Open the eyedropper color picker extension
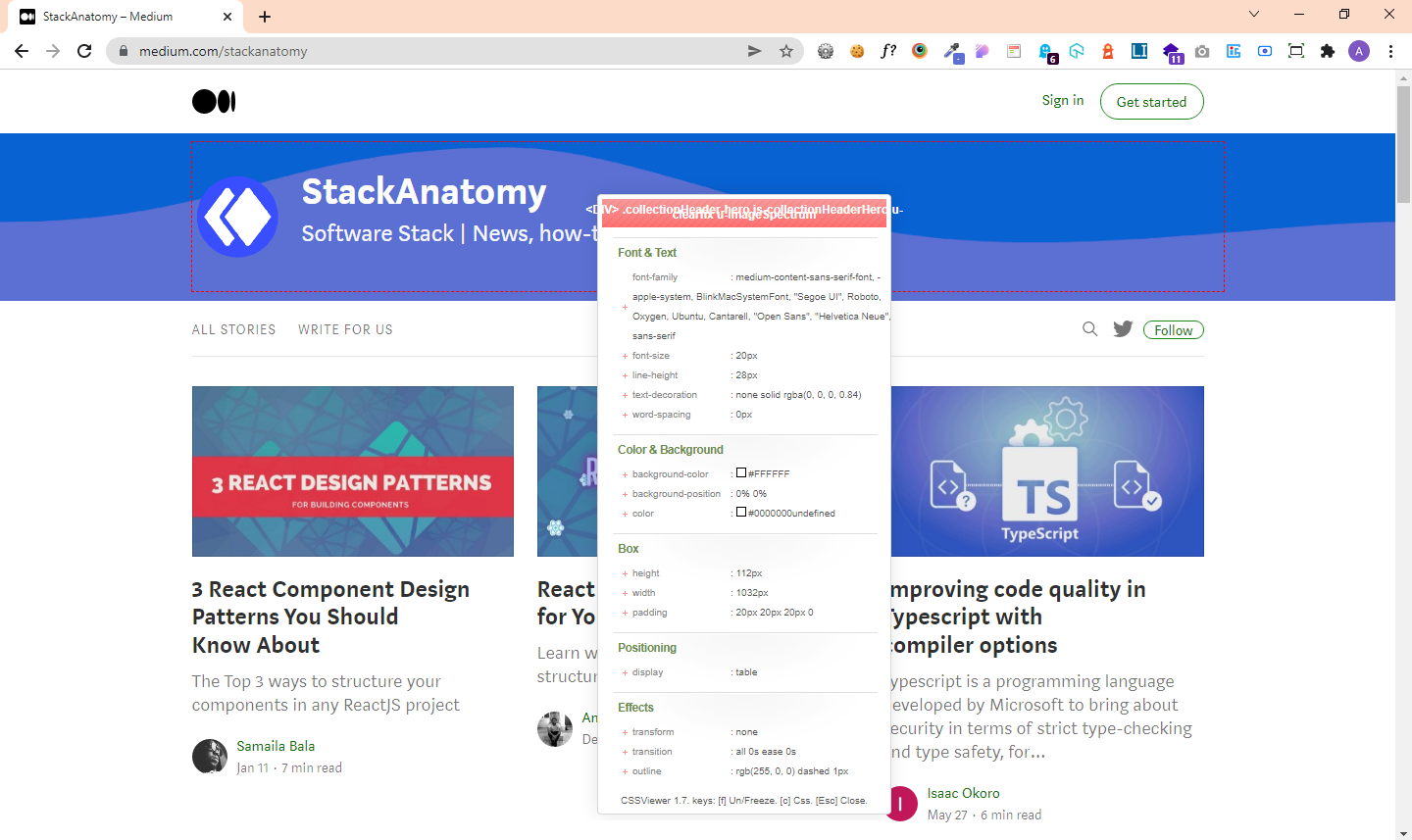1412x840 pixels. point(952,52)
